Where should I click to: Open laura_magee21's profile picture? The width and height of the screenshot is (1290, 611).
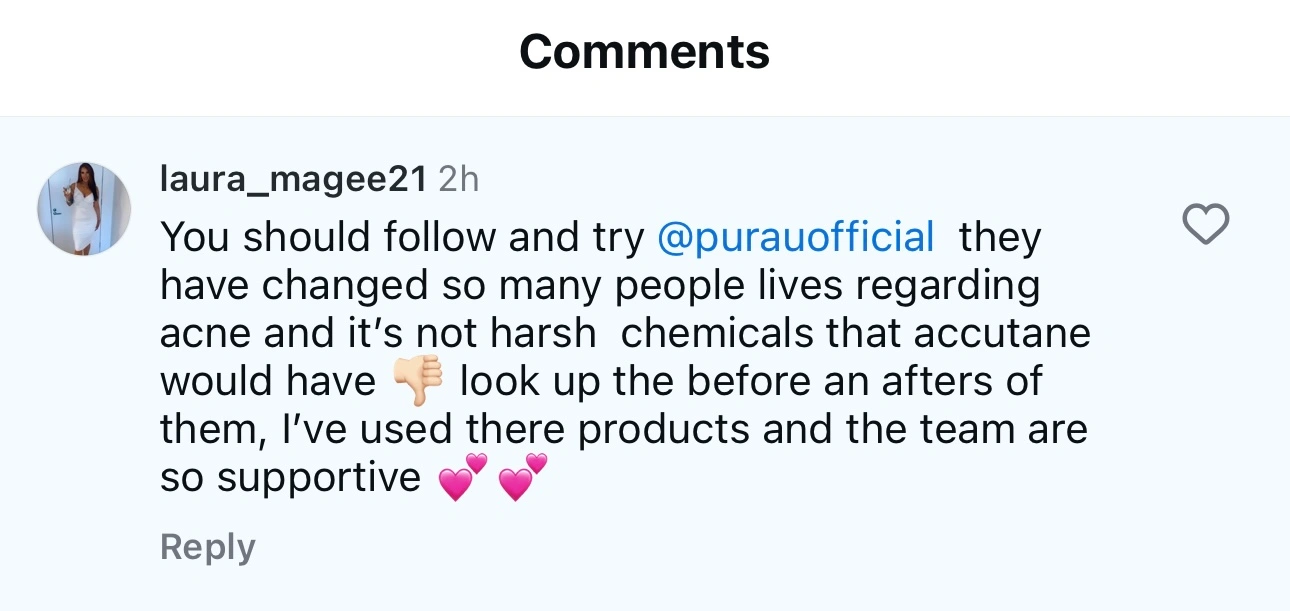point(84,209)
